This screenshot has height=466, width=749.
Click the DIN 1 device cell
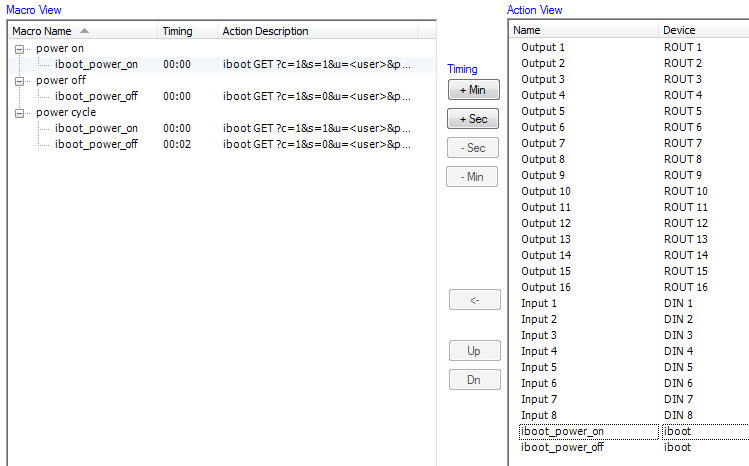point(678,303)
